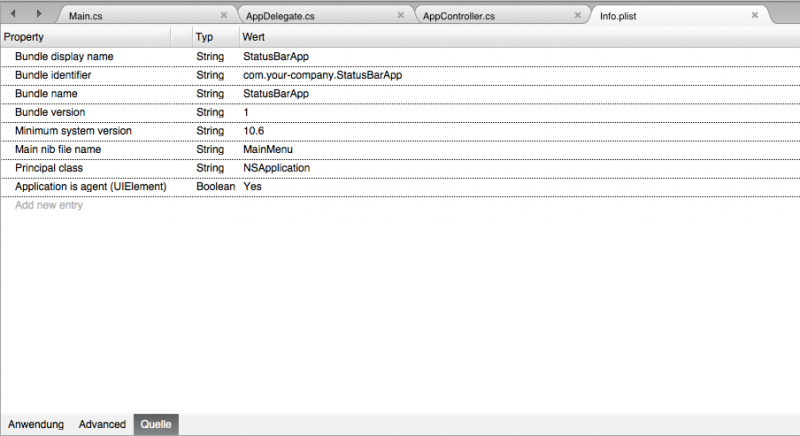Edit the Minimum system version value 10.6
Screen dimensions: 800x436
[x=254, y=131]
